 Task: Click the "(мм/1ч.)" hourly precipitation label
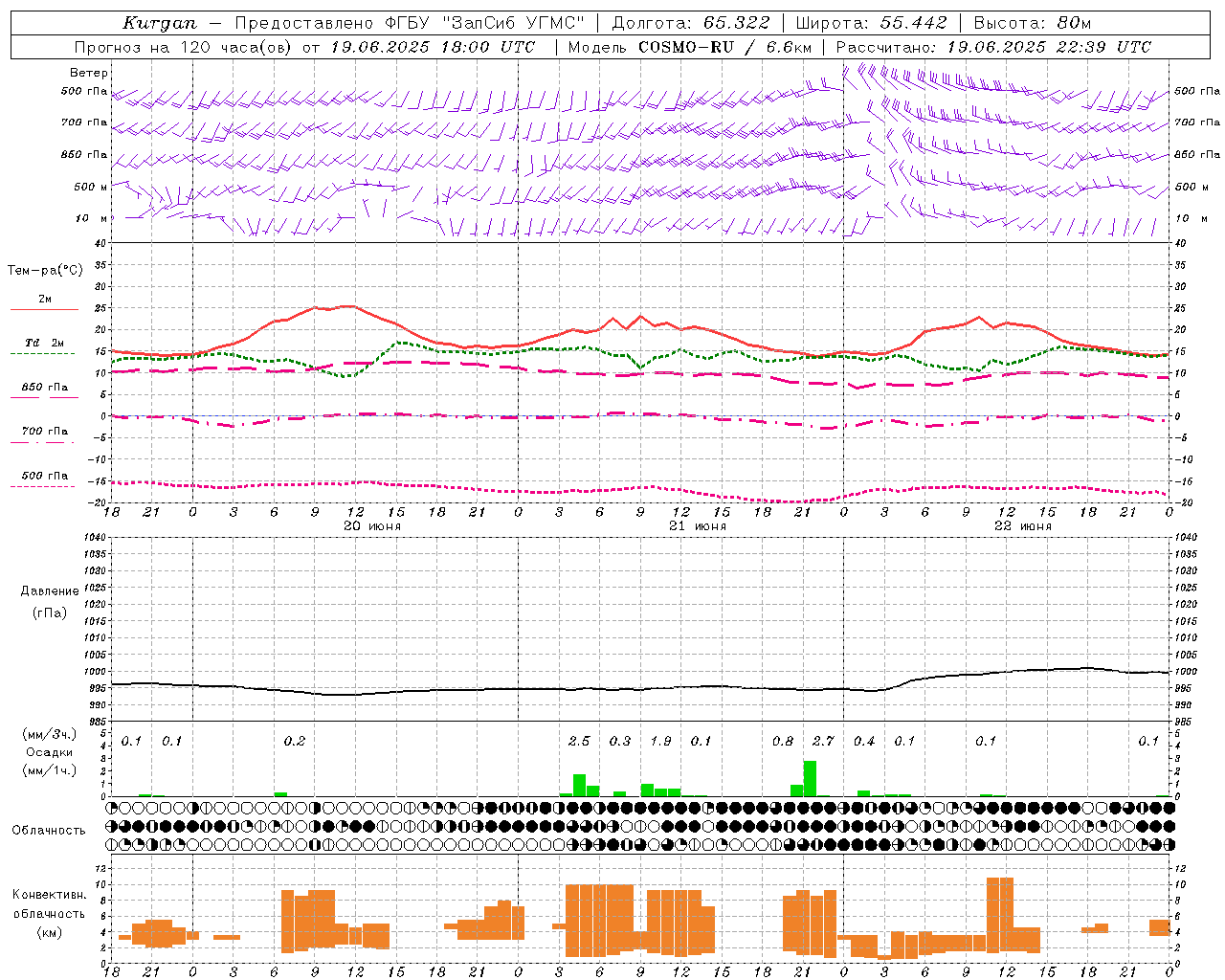[50, 770]
